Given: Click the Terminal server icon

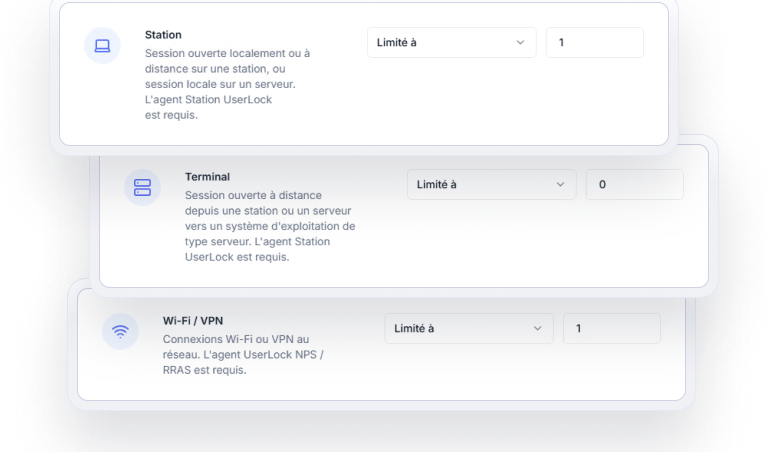Looking at the screenshot, I should coord(142,187).
